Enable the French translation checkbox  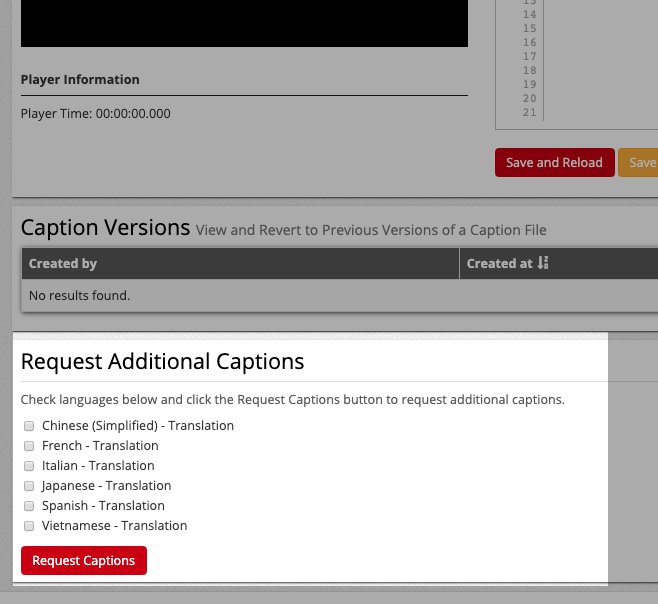[x=29, y=446]
